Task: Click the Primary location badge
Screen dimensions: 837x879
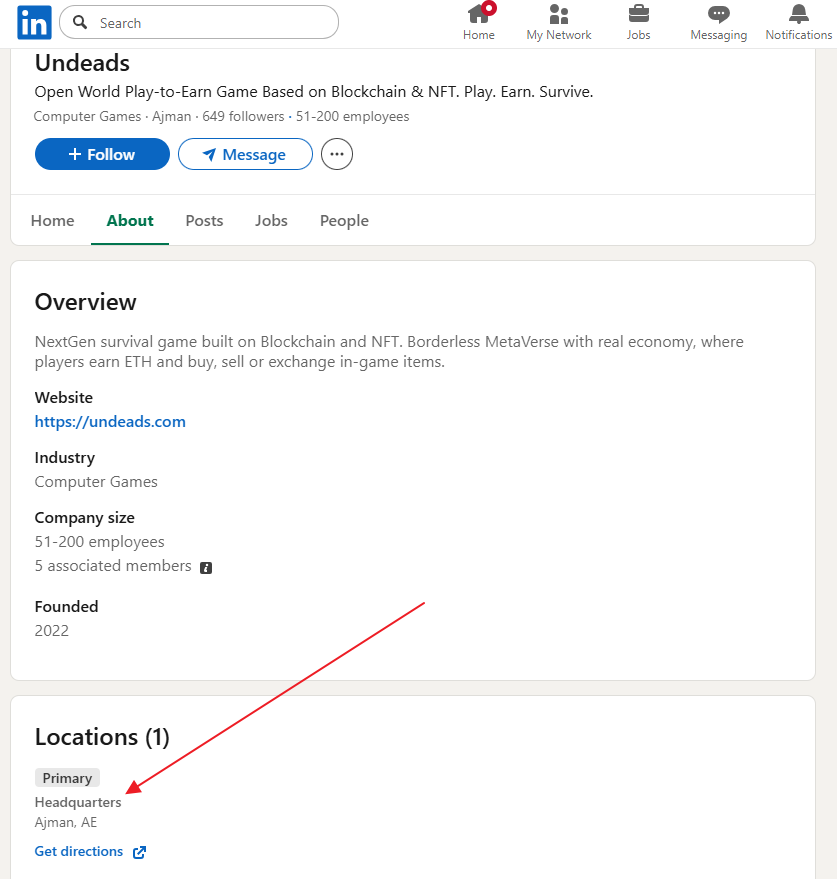Action: point(67,778)
